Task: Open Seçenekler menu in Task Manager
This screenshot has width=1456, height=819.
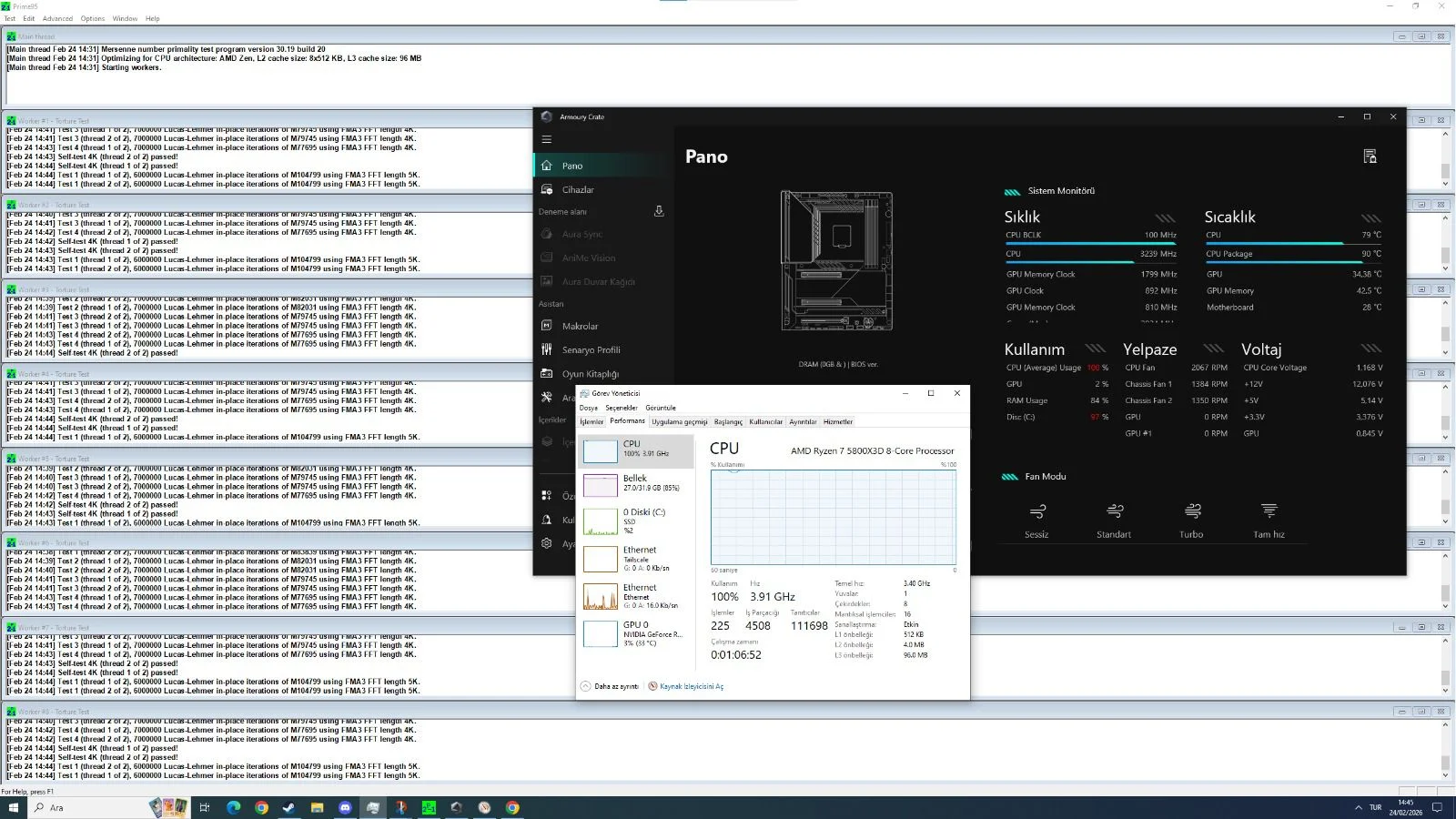Action: (622, 408)
